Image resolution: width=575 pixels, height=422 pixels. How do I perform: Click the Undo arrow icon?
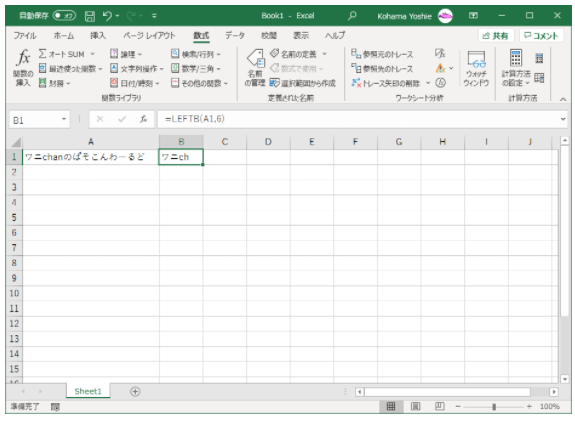click(x=107, y=15)
